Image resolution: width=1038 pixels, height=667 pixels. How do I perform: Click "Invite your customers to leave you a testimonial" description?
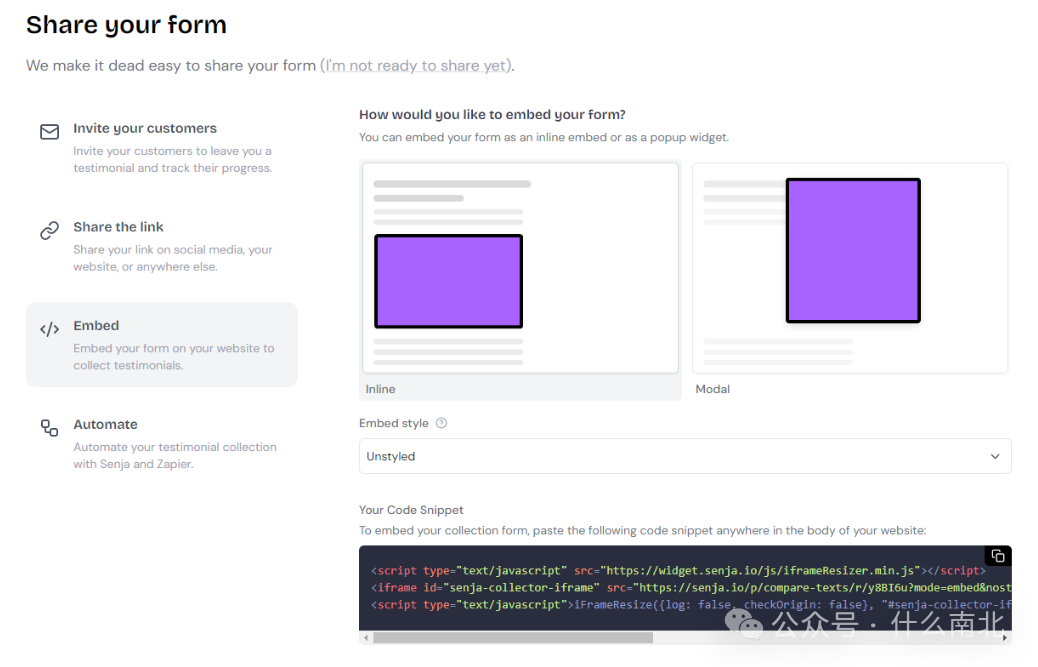172,159
